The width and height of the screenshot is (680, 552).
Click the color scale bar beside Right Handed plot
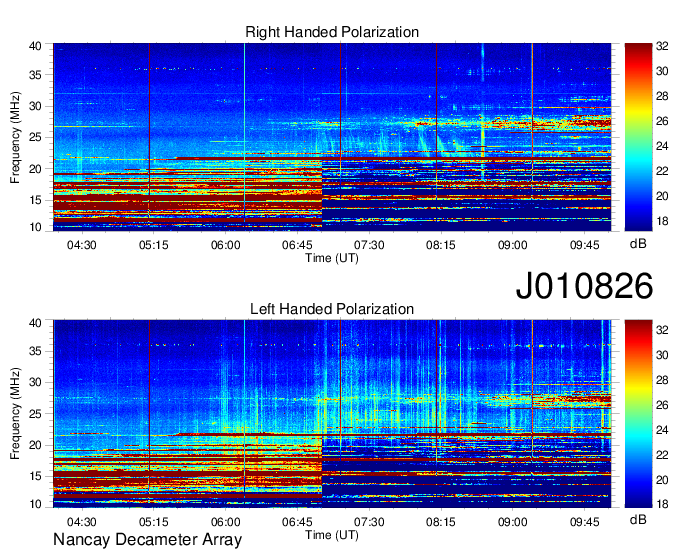pos(638,137)
